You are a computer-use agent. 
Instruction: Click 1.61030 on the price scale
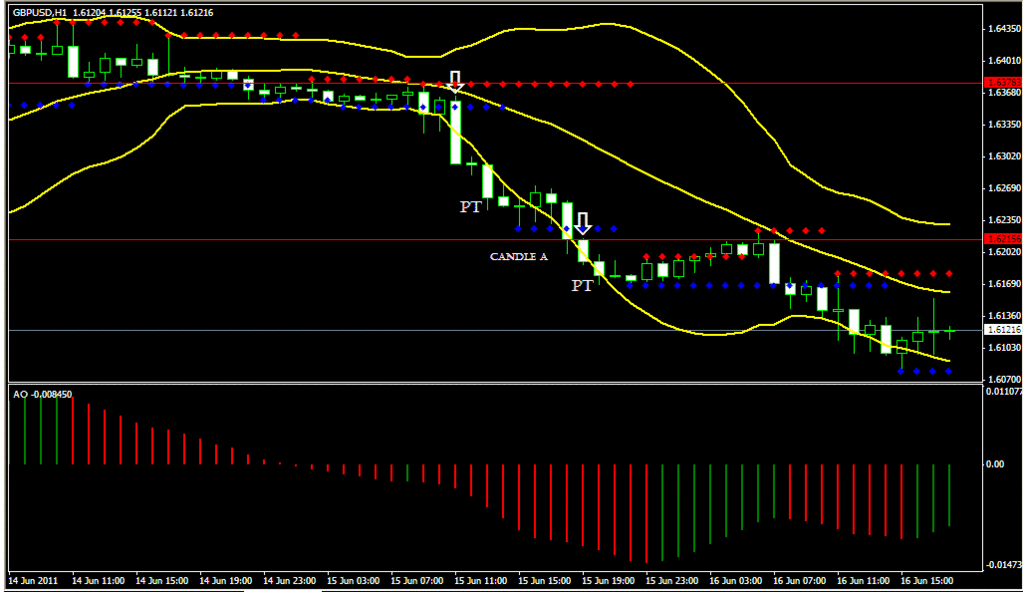(x=1004, y=347)
